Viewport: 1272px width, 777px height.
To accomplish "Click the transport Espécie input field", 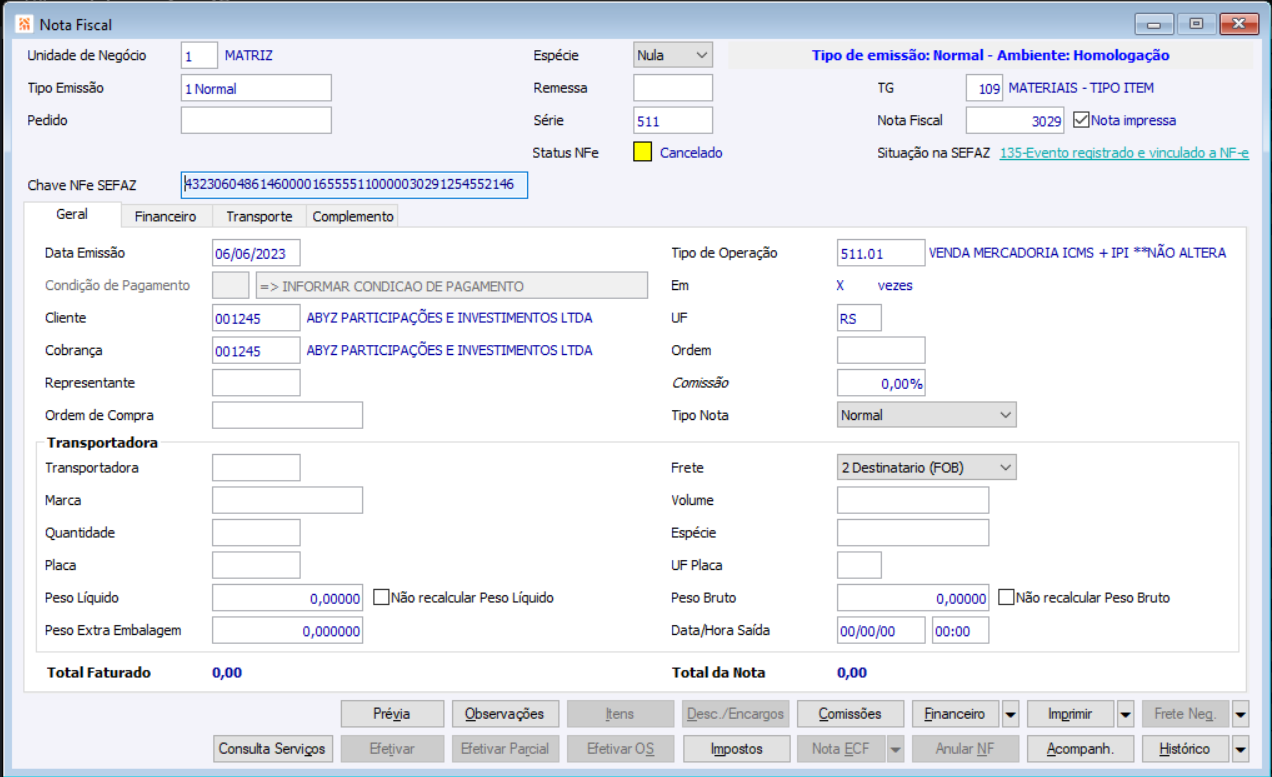I will [913, 532].
